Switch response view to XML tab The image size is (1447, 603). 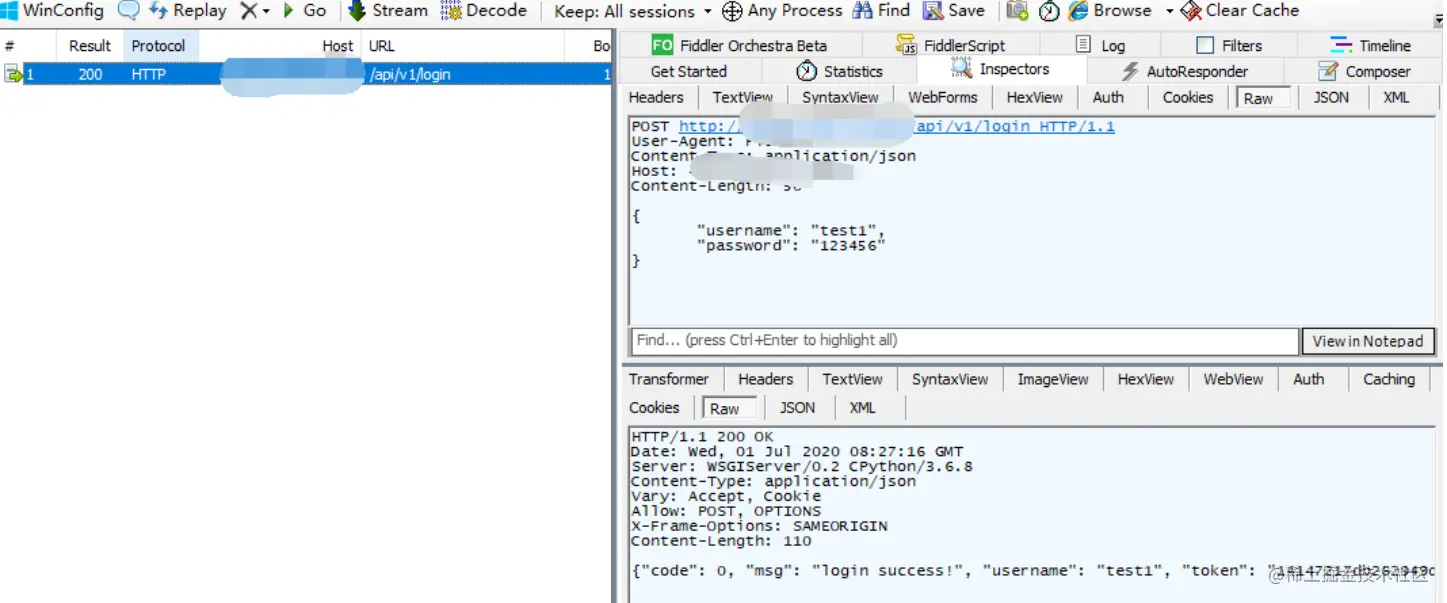tap(862, 407)
